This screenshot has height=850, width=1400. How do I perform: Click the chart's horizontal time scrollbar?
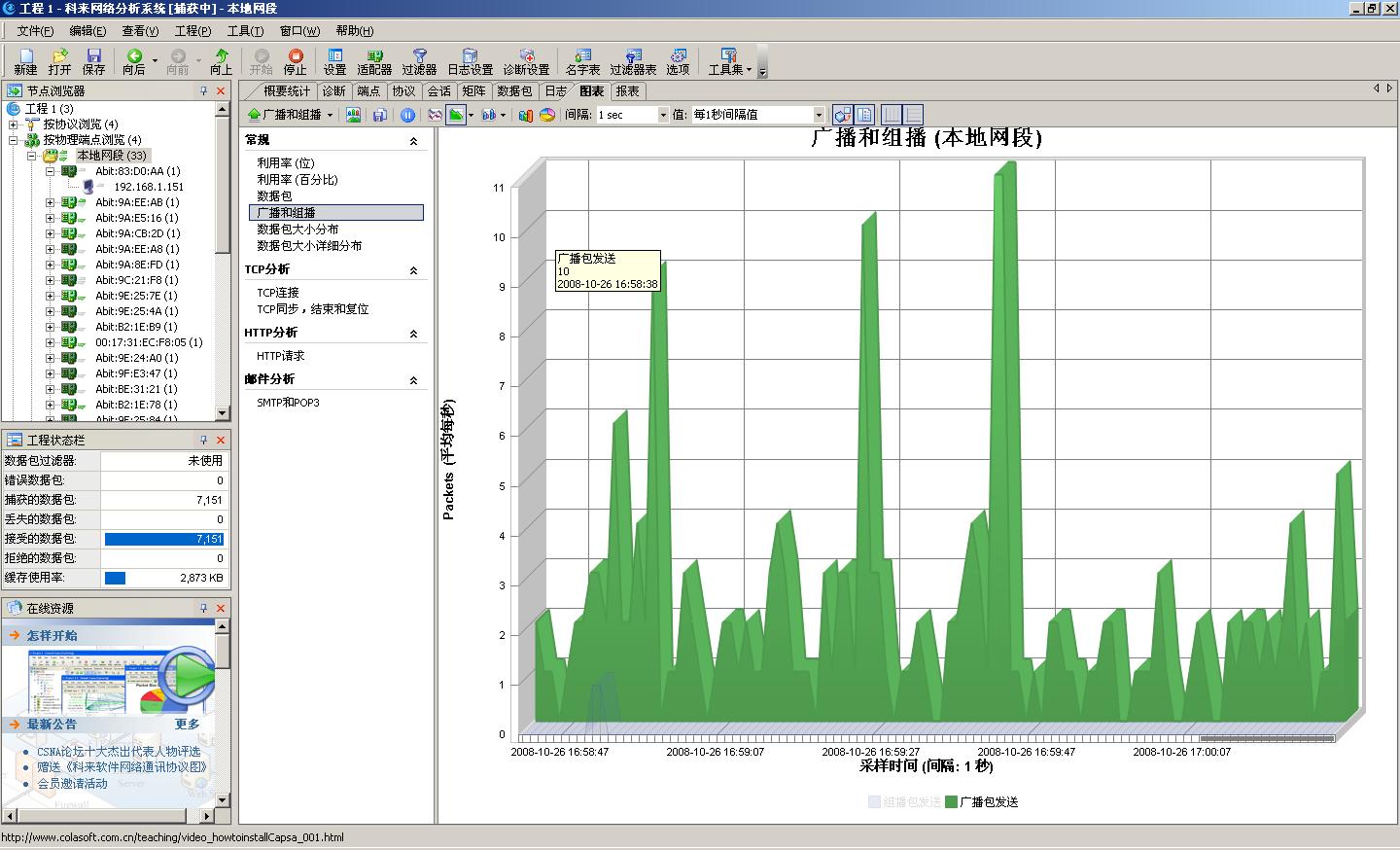point(1266,739)
